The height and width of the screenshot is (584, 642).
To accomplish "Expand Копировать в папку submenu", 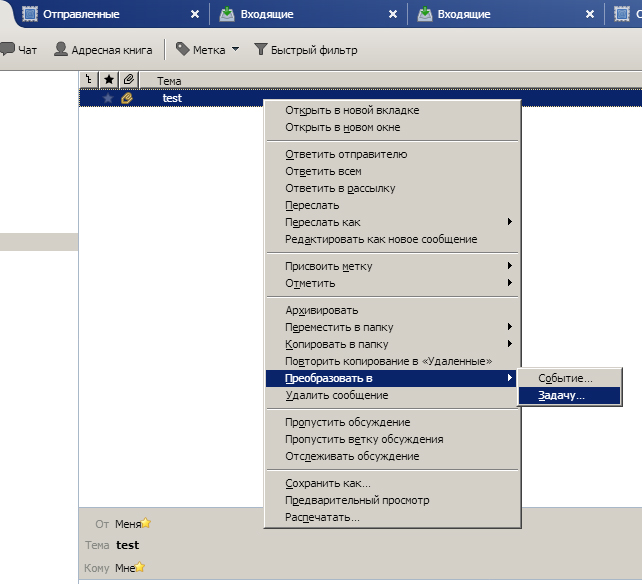I will click(x=392, y=344).
